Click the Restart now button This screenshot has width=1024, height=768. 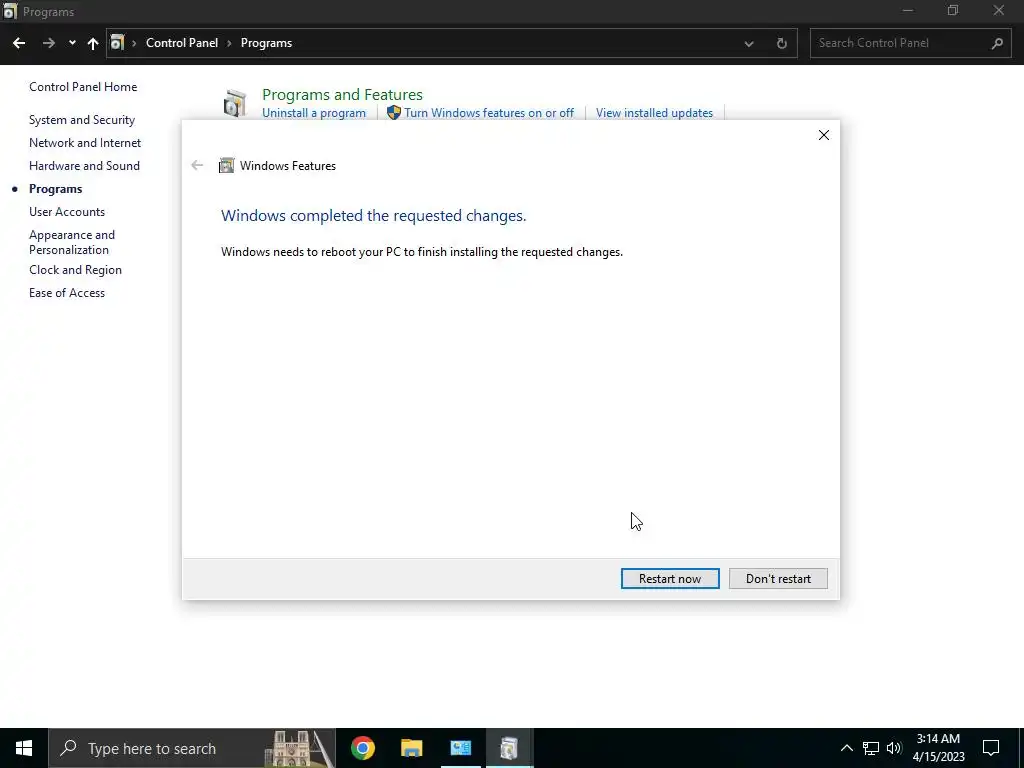[x=670, y=579]
